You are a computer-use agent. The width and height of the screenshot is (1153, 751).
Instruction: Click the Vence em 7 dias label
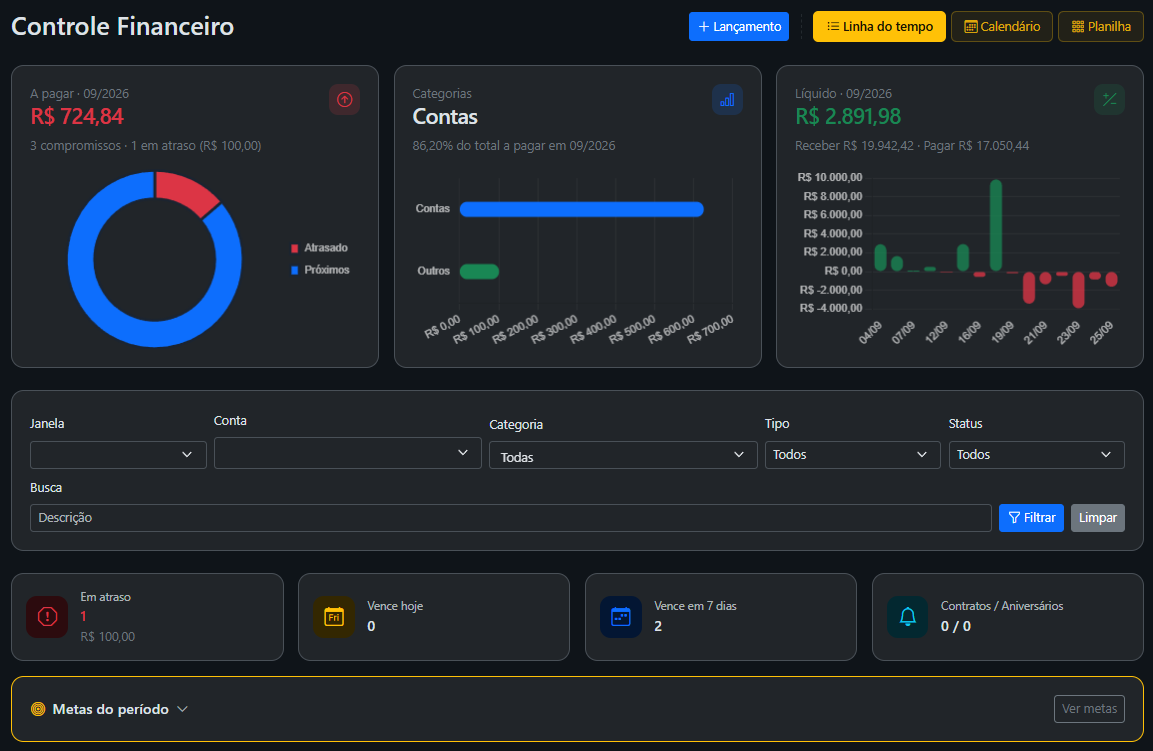pyautogui.click(x=695, y=606)
